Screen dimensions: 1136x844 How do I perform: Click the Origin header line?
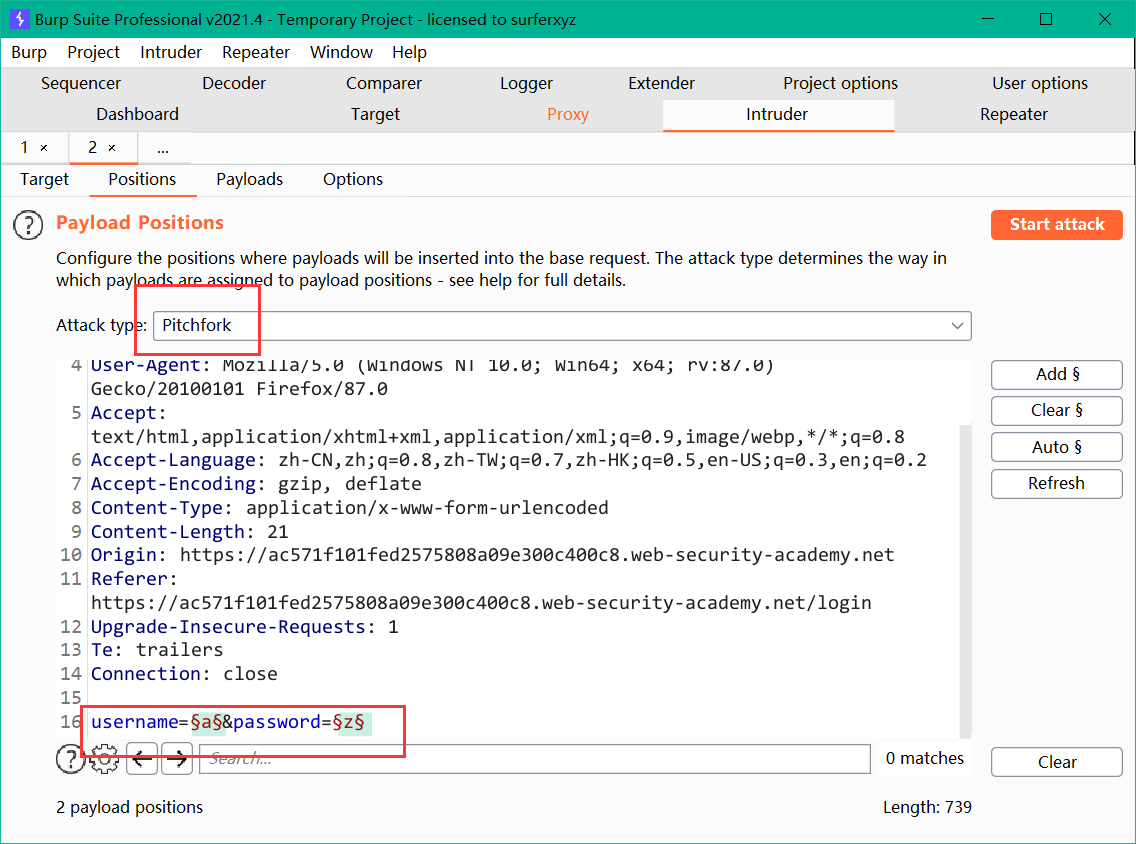pos(493,555)
